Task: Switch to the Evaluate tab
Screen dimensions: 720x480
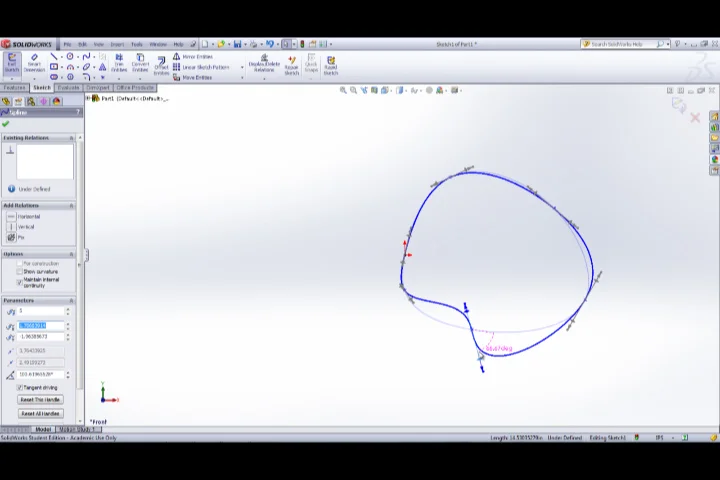Action: [x=68, y=88]
